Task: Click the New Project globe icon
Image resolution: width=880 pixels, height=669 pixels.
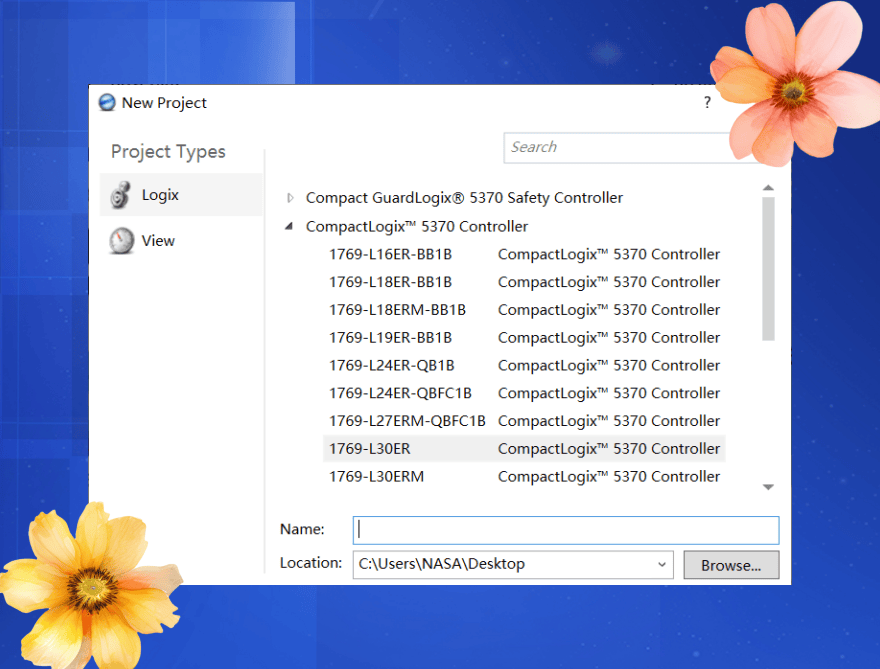Action: click(107, 103)
